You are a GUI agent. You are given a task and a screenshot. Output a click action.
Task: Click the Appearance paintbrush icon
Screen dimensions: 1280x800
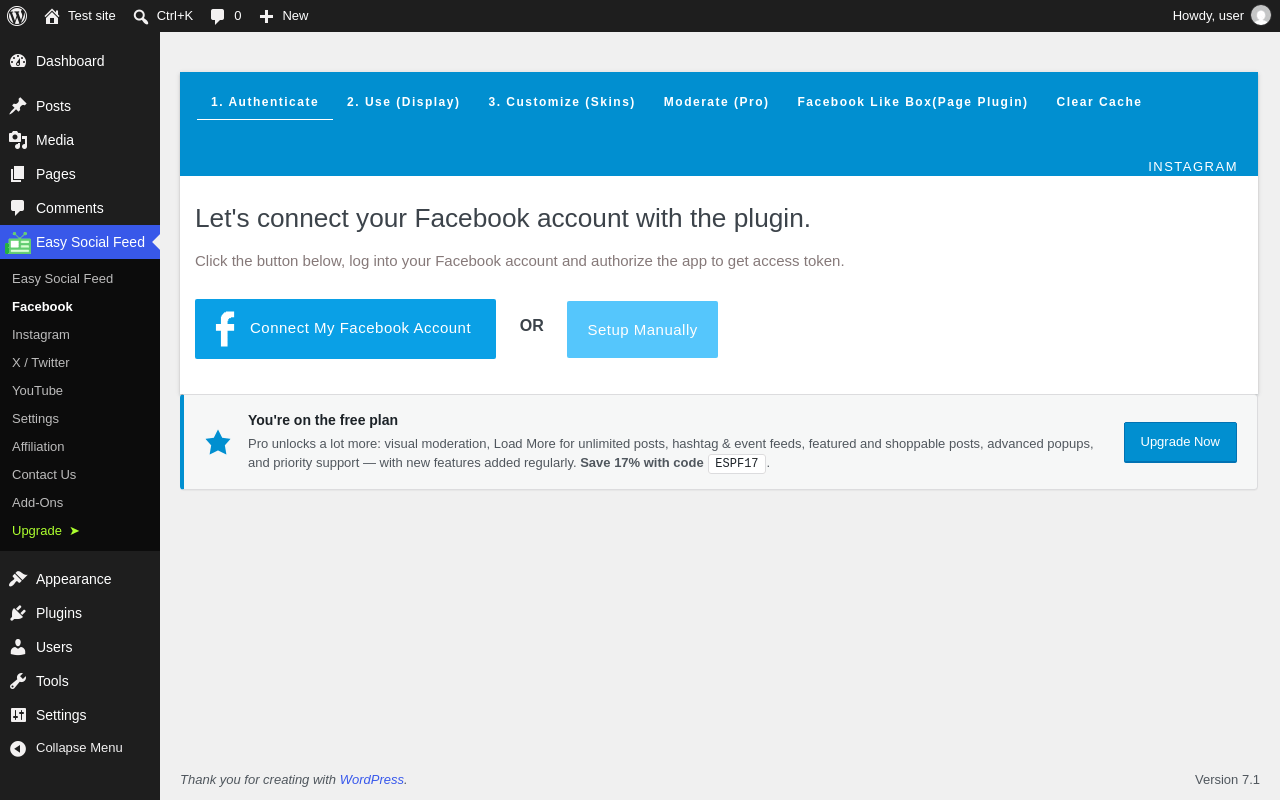coord(18,579)
